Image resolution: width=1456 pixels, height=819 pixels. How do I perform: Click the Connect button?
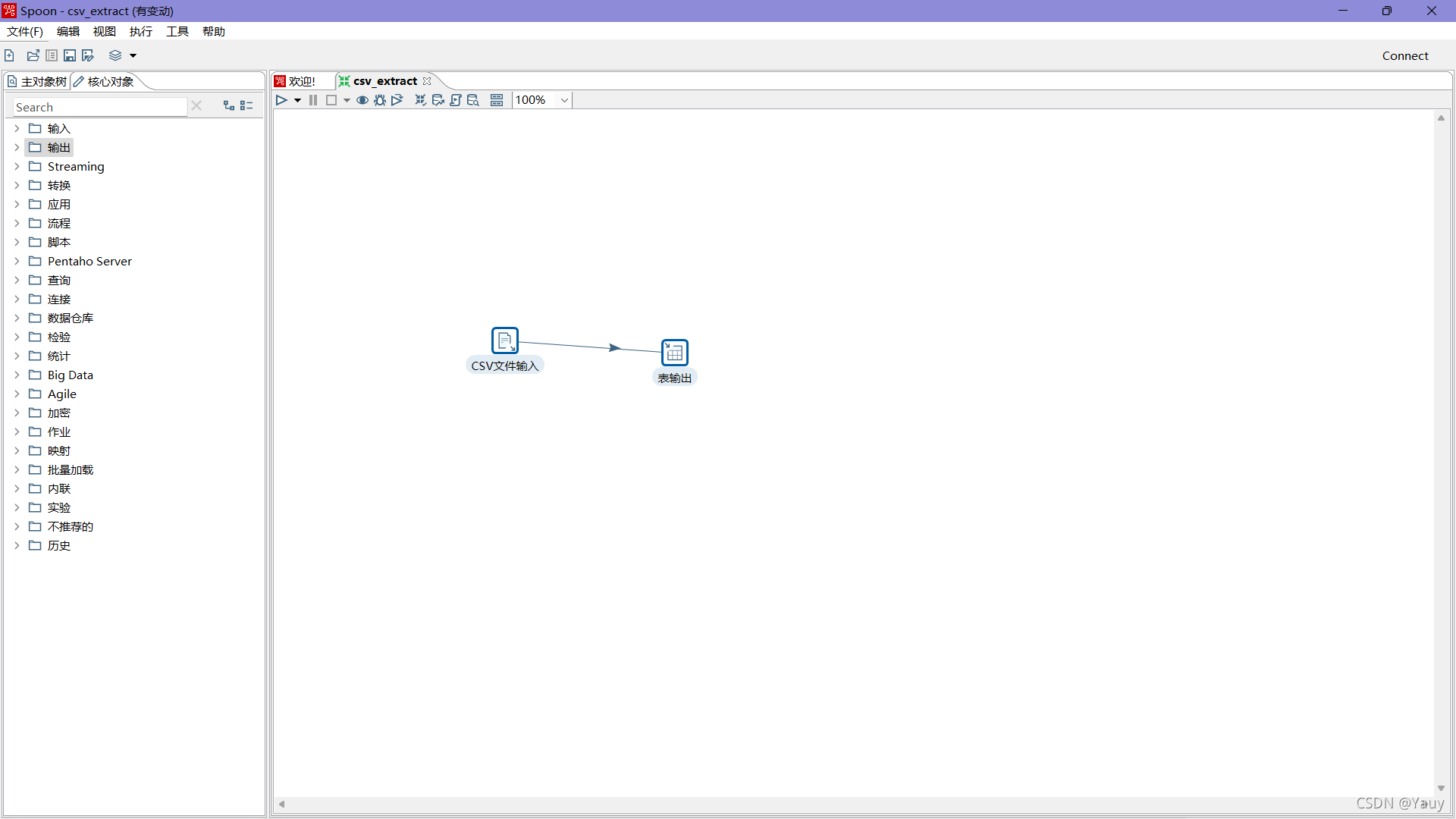pyautogui.click(x=1404, y=55)
